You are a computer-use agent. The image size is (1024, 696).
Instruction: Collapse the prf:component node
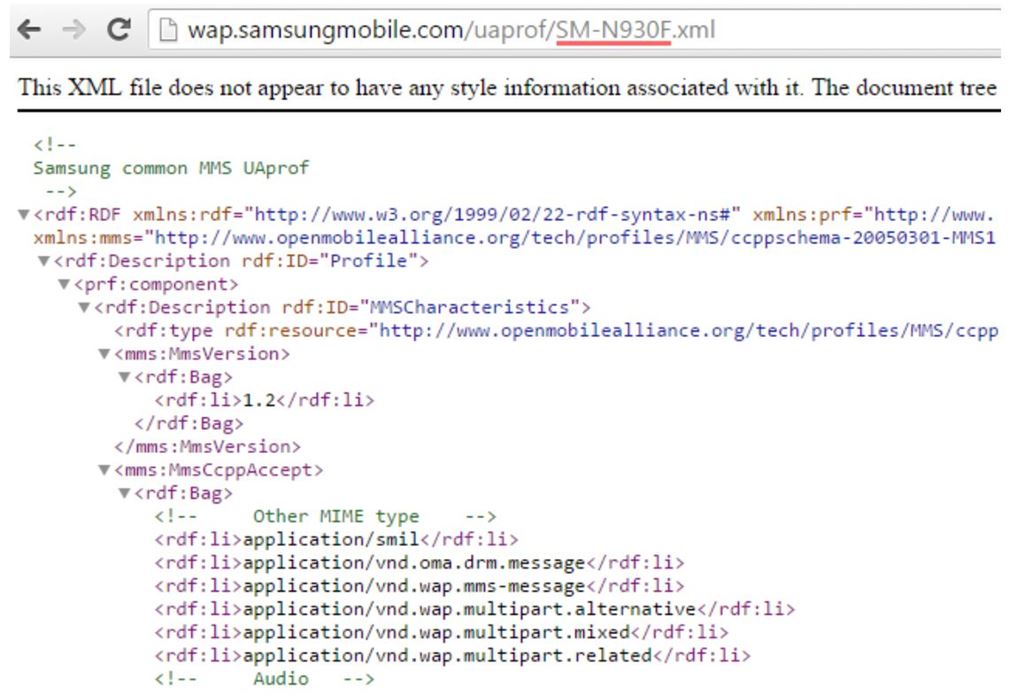pos(64,284)
